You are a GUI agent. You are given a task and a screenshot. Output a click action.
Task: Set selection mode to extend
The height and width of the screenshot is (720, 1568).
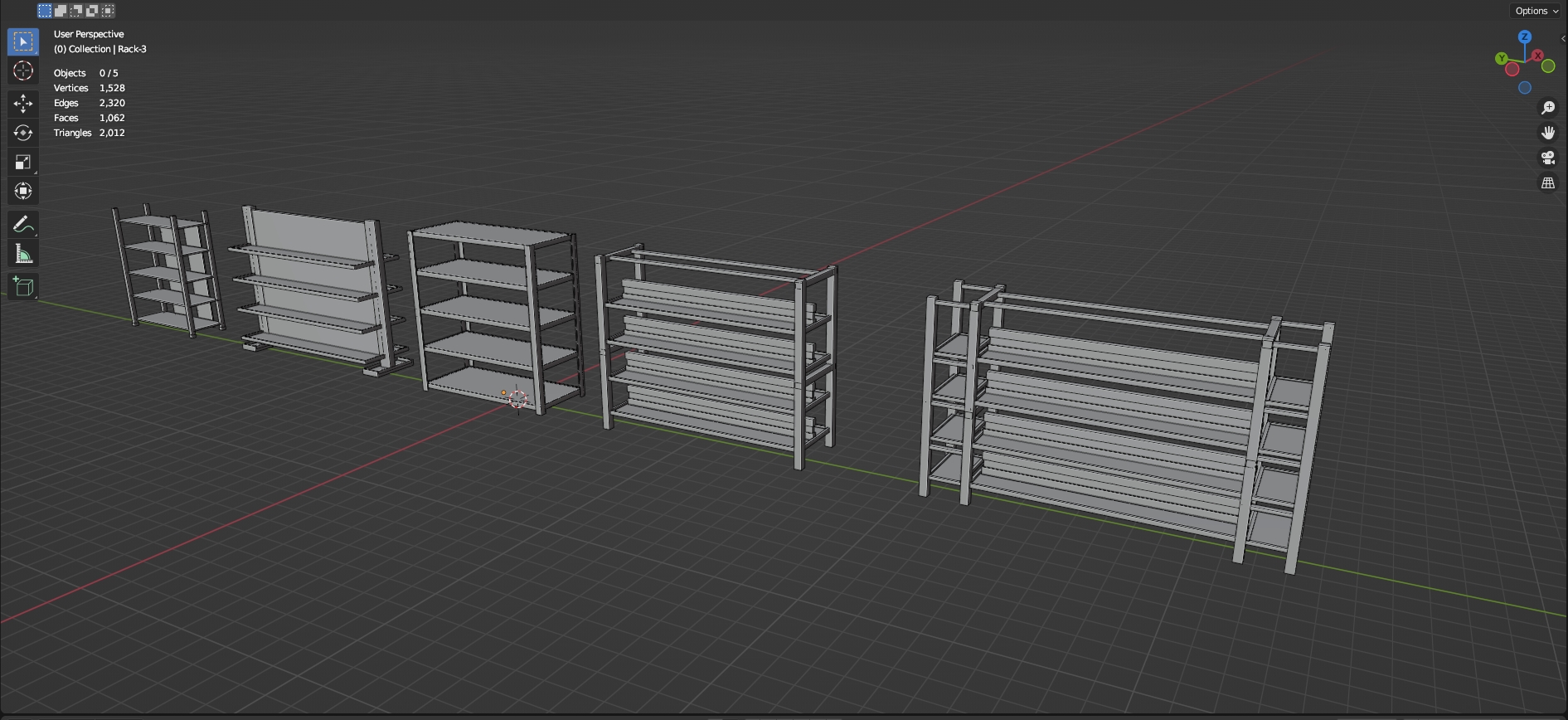coord(61,11)
